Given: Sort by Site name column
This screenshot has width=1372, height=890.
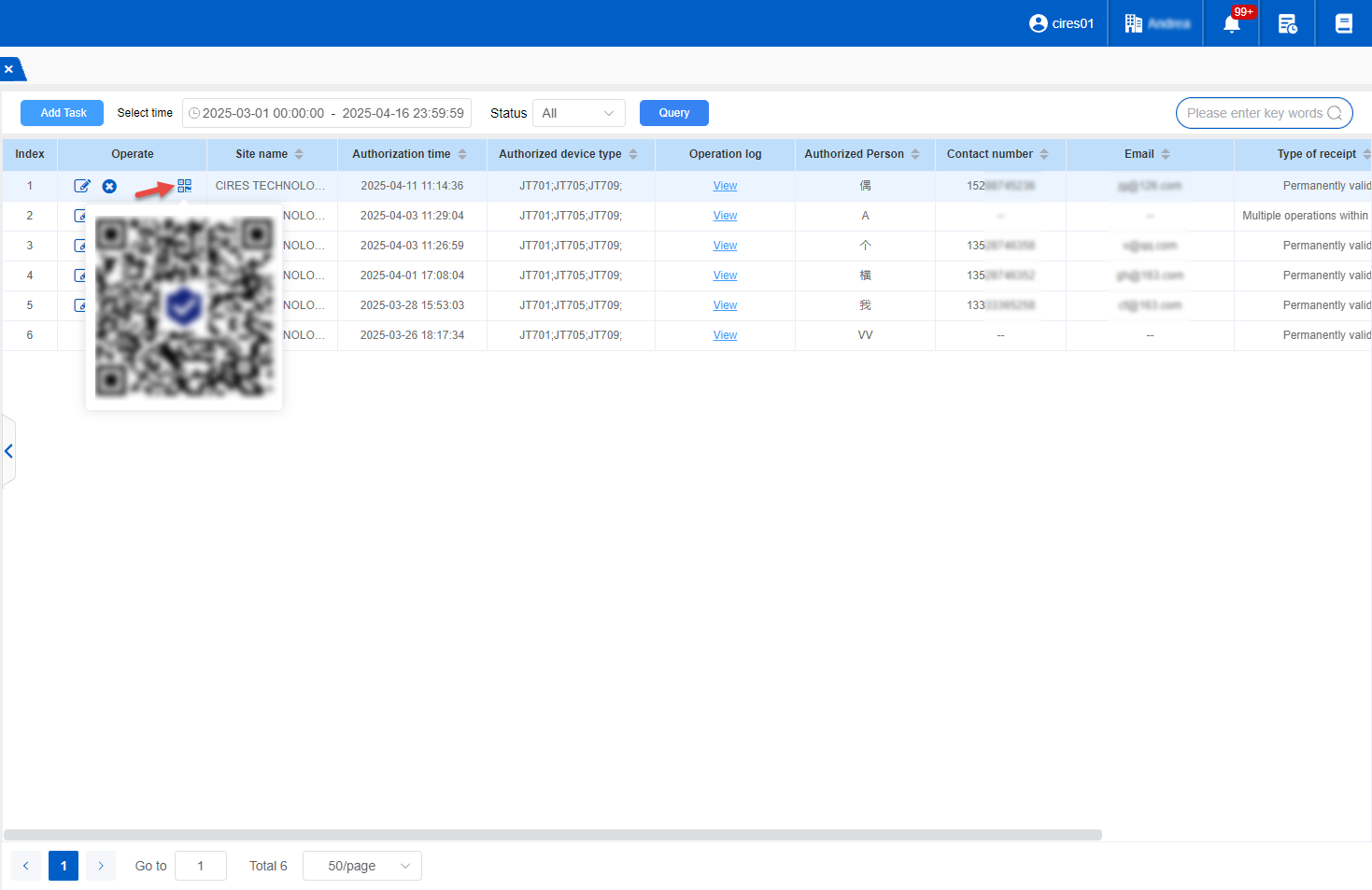Looking at the screenshot, I should [x=299, y=154].
